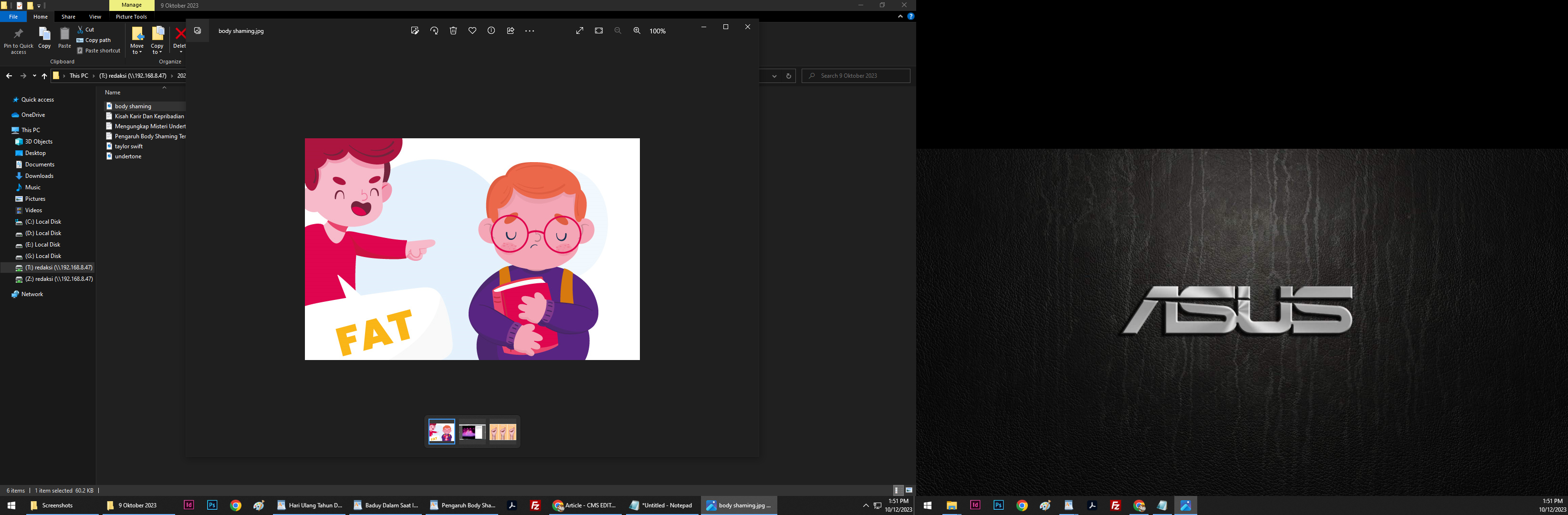The width and height of the screenshot is (1568, 515).
Task: Select the middle dark filmstrip thumbnail
Action: point(472,432)
